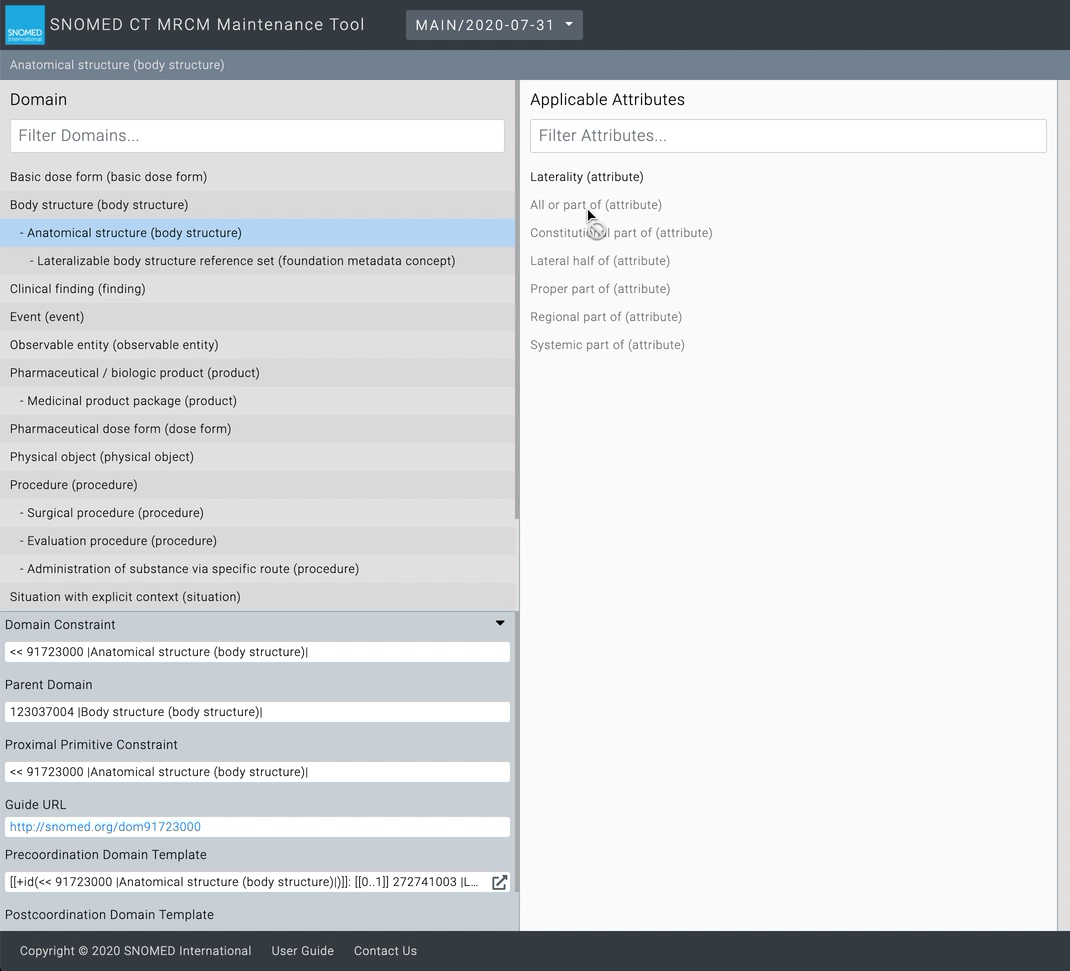Choose Regional part of (attribute)
Image resolution: width=1070 pixels, height=971 pixels.
(606, 317)
